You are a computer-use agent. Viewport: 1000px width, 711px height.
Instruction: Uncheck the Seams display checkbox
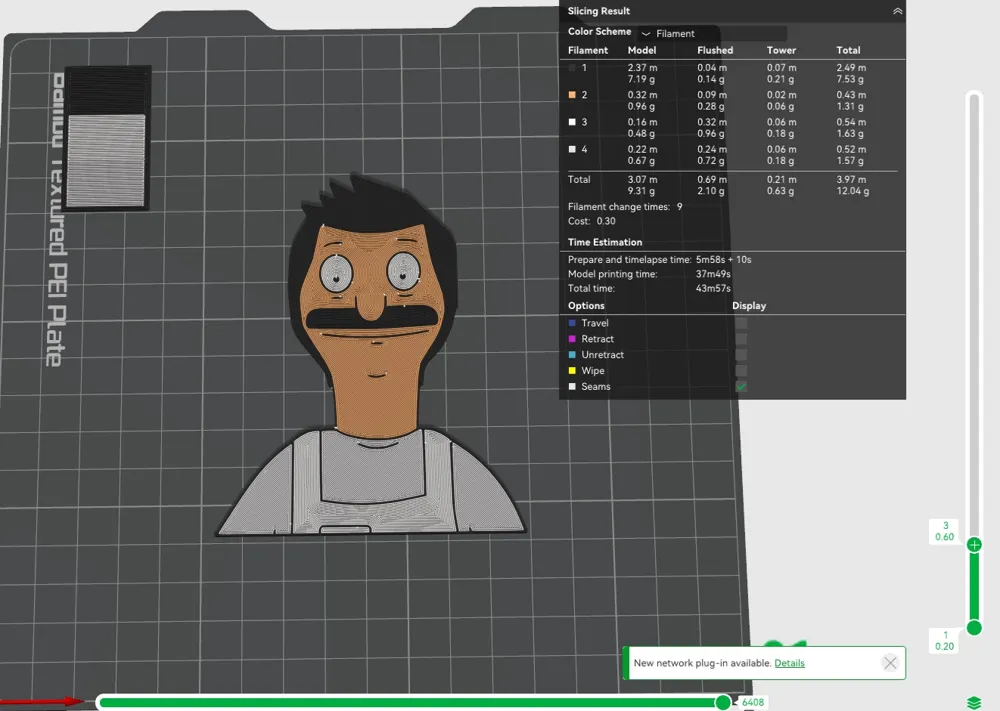741,386
